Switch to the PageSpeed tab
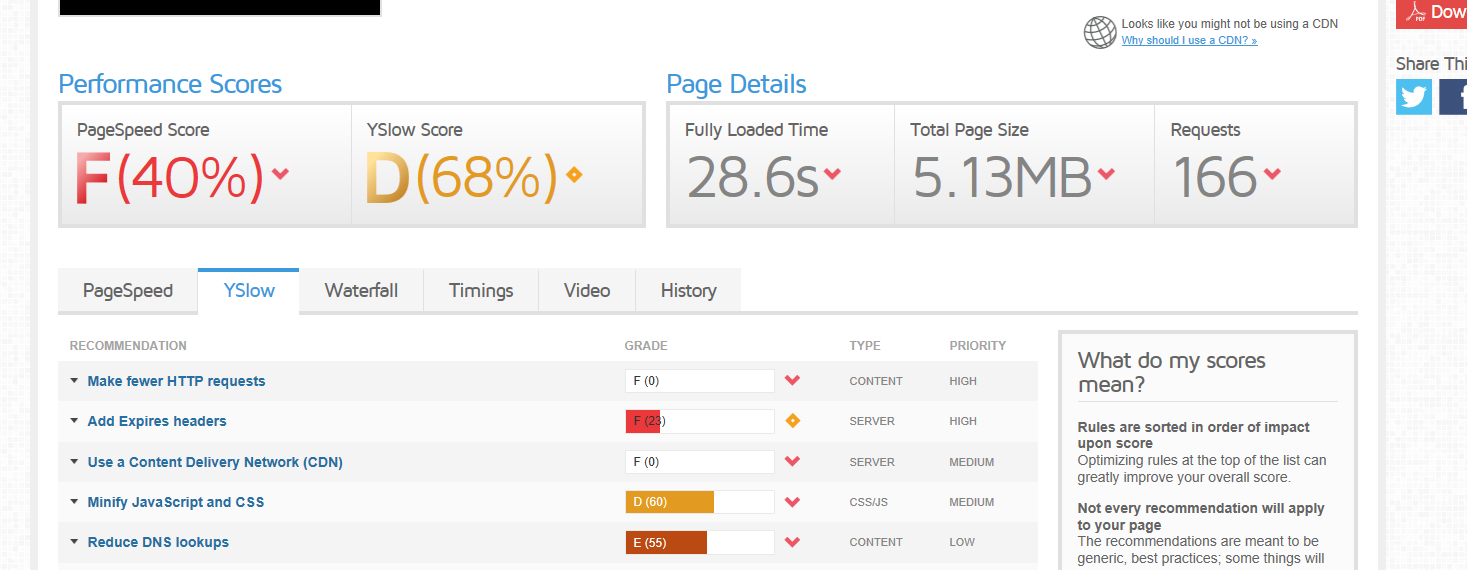 pos(128,291)
